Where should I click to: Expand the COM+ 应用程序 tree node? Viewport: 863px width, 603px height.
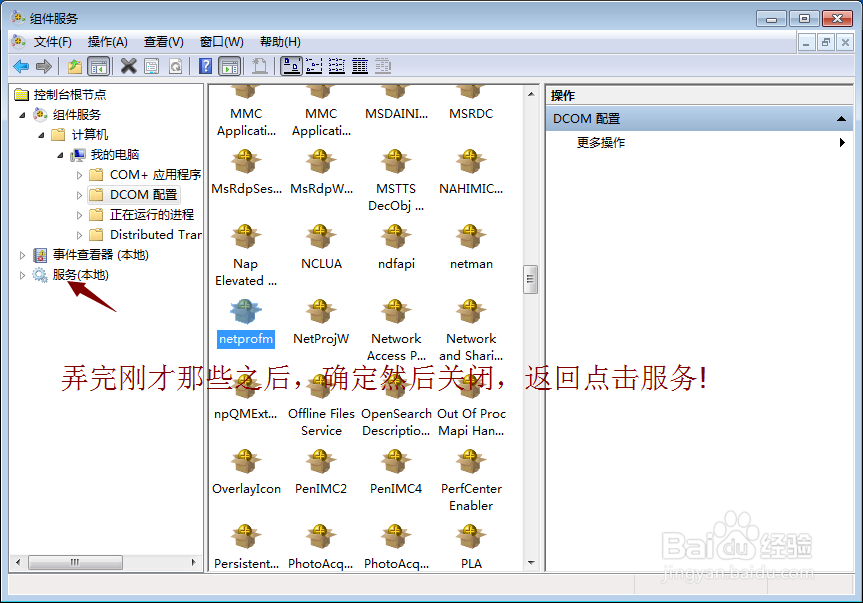pos(80,175)
